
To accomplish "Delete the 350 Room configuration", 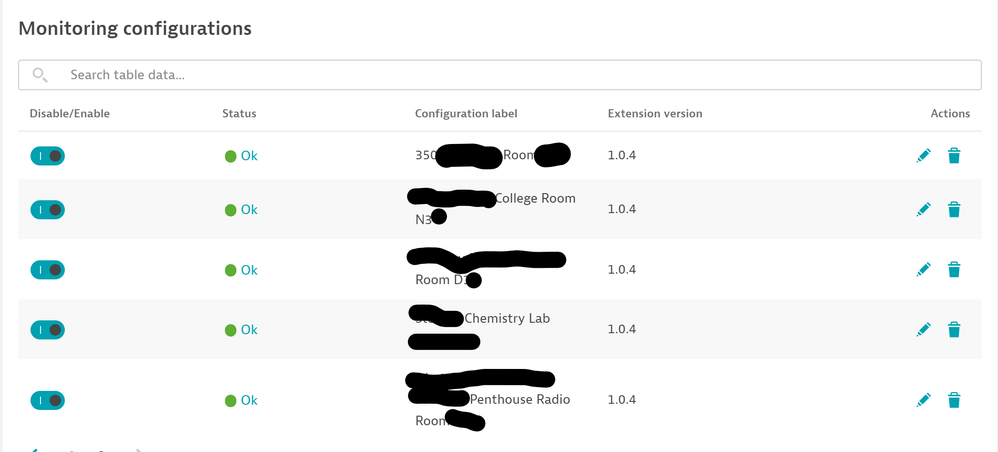I will pos(954,156).
